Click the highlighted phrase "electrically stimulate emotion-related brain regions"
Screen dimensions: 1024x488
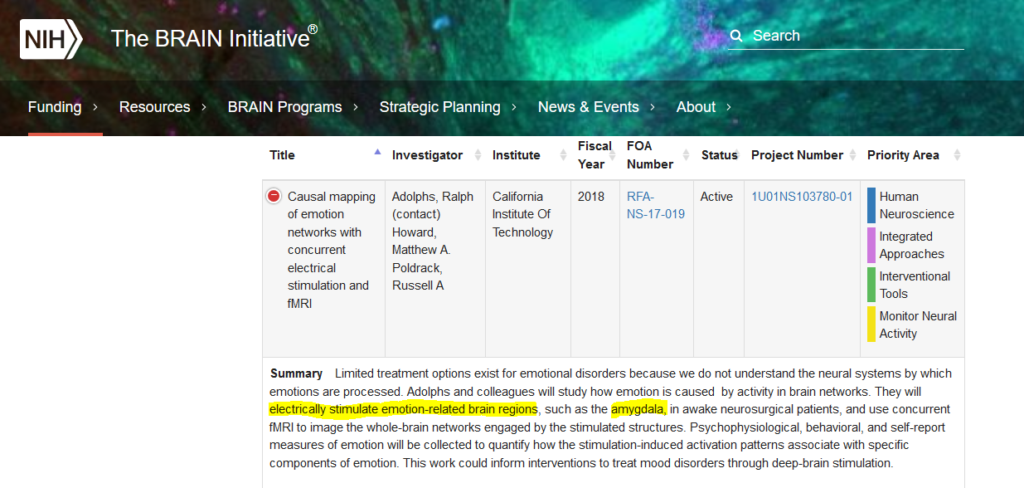pos(403,409)
